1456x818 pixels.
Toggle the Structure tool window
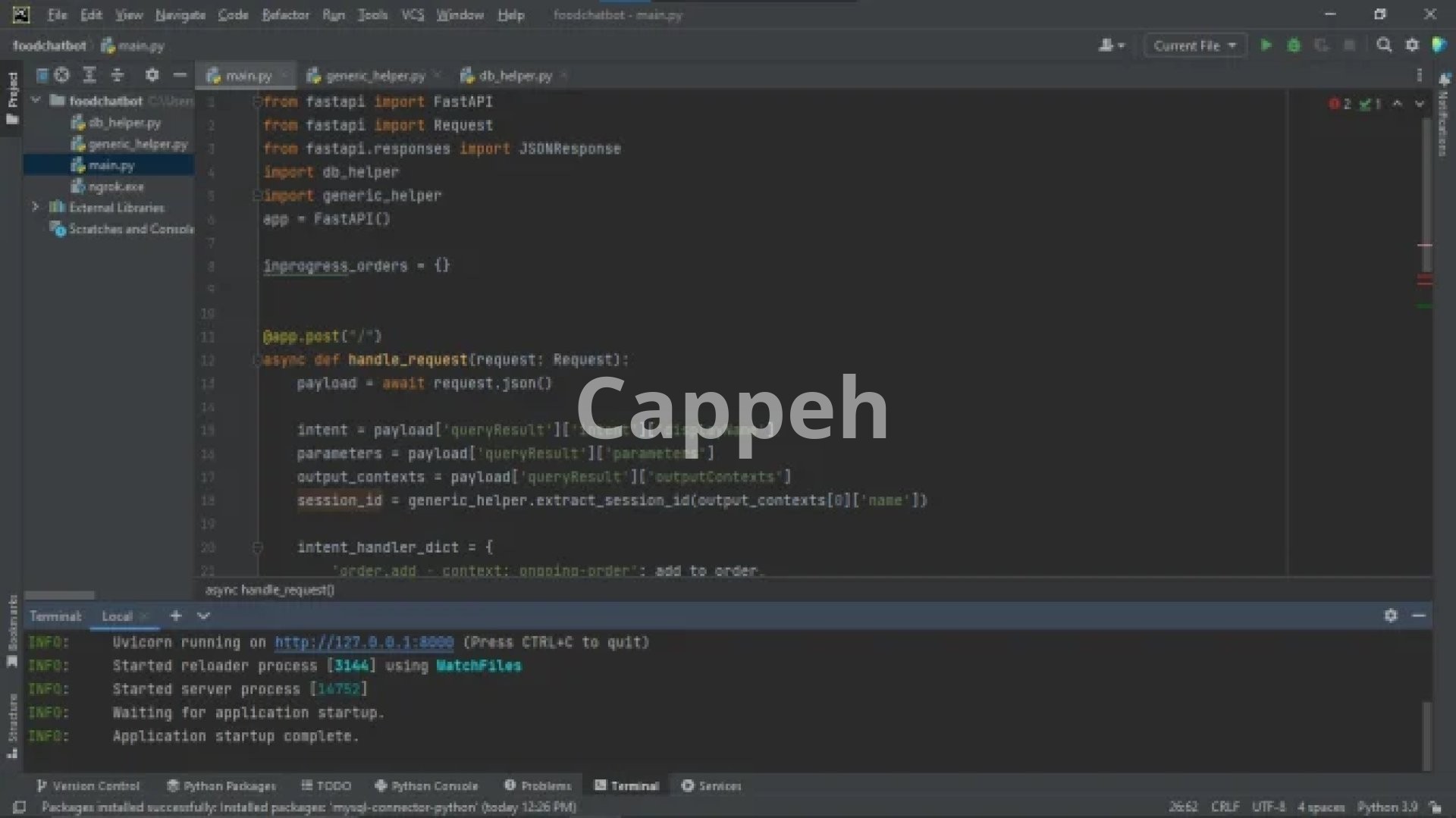point(12,724)
